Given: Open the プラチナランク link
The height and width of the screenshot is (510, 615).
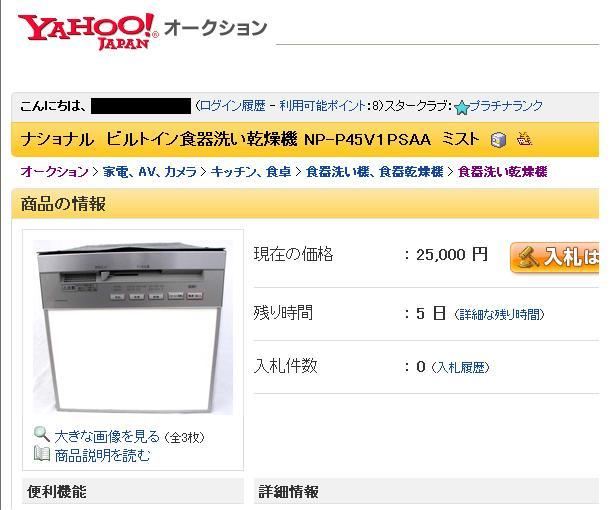Looking at the screenshot, I should pos(506,106).
